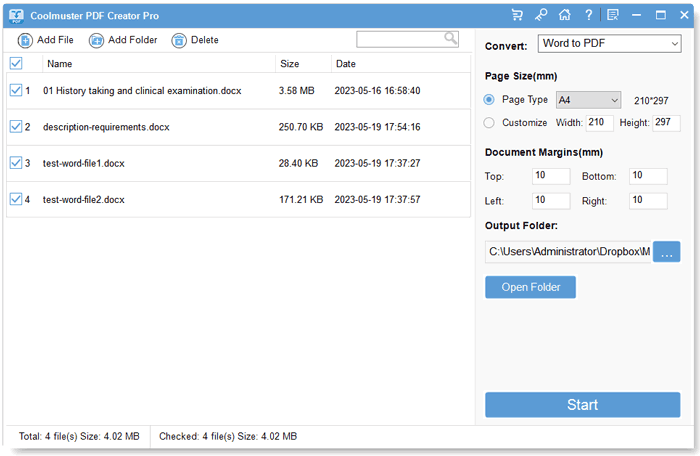Image resolution: width=700 pixels, height=456 pixels.
Task: Click the Open Folder button
Action: tap(530, 287)
